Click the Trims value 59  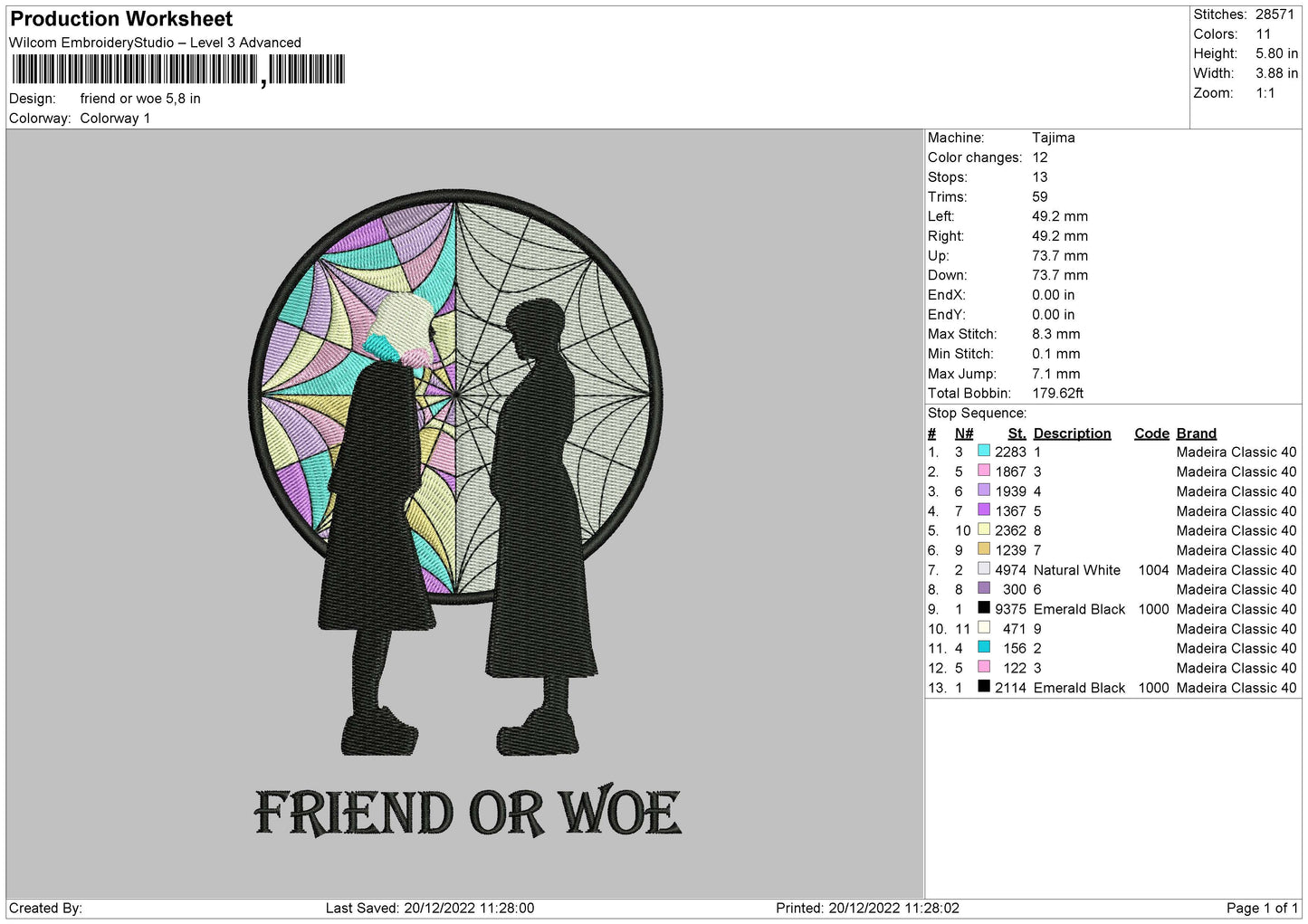click(1040, 197)
